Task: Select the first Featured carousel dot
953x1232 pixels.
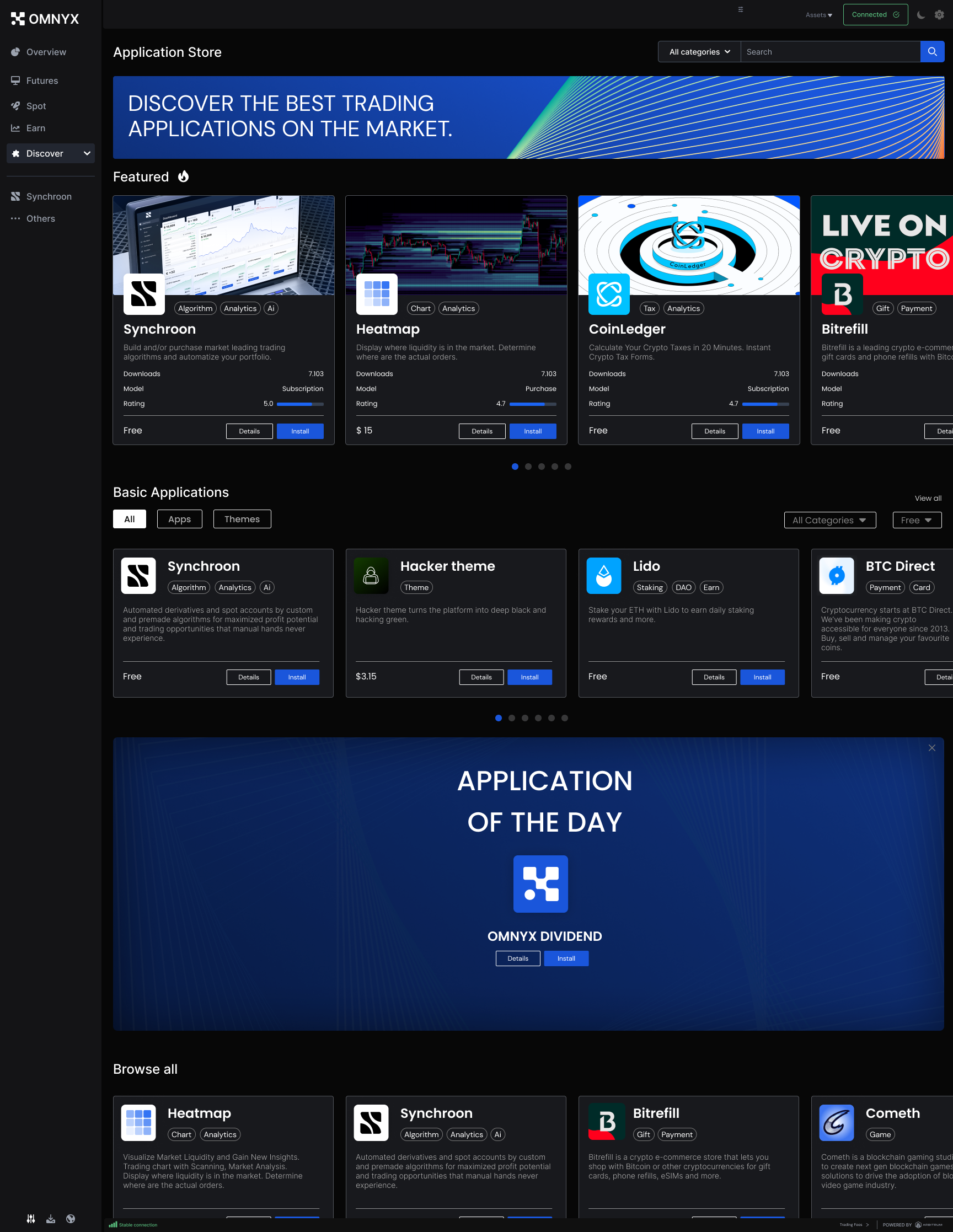Action: click(515, 467)
